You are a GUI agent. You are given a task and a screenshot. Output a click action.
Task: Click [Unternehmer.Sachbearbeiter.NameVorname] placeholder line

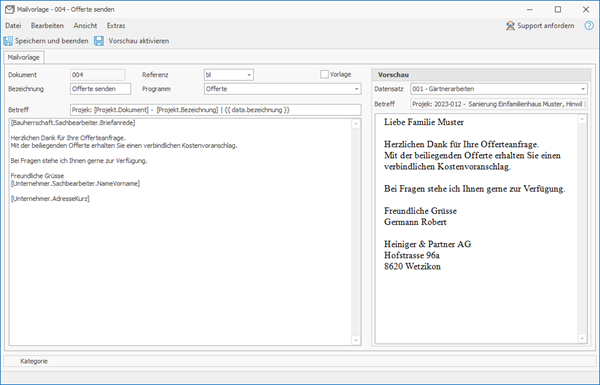pos(75,184)
